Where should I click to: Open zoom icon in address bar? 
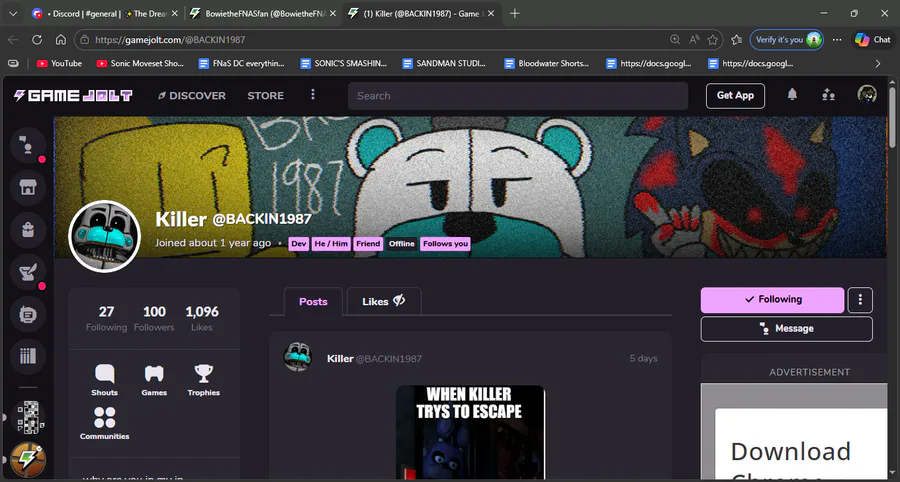(x=675, y=40)
